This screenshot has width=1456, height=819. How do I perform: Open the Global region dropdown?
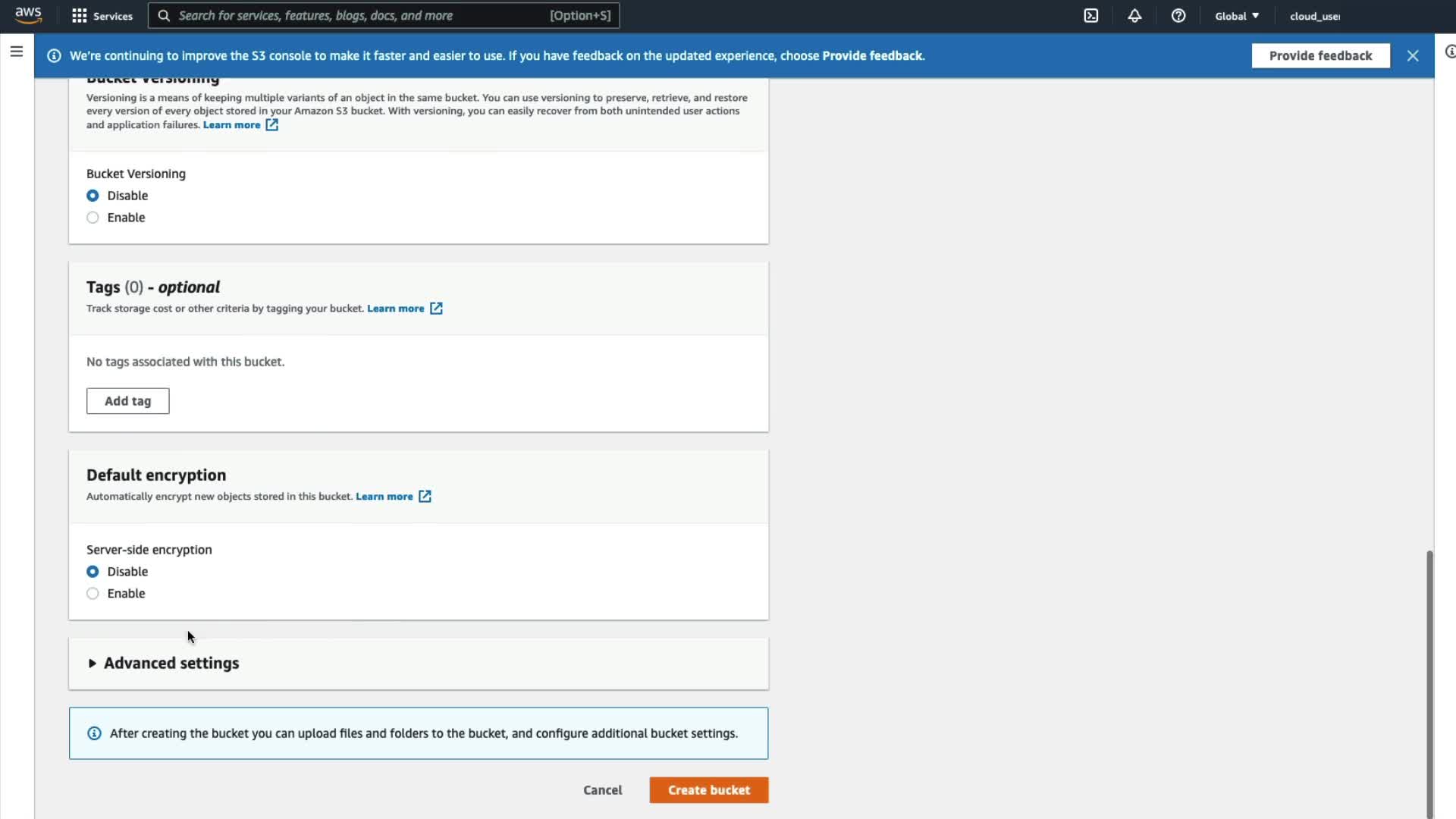[1236, 16]
